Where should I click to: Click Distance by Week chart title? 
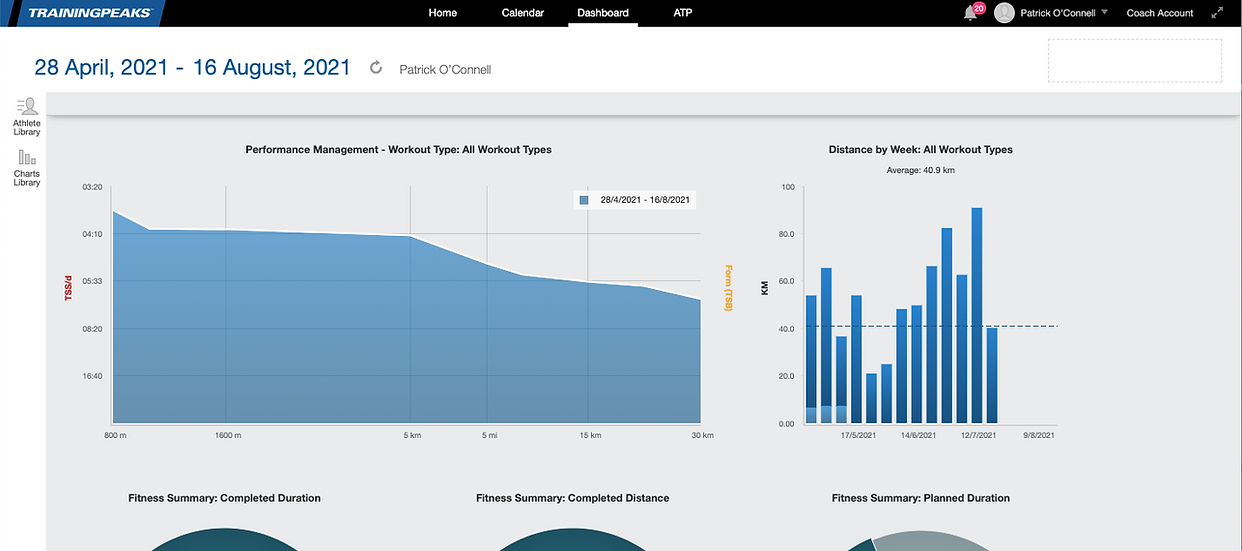point(920,149)
